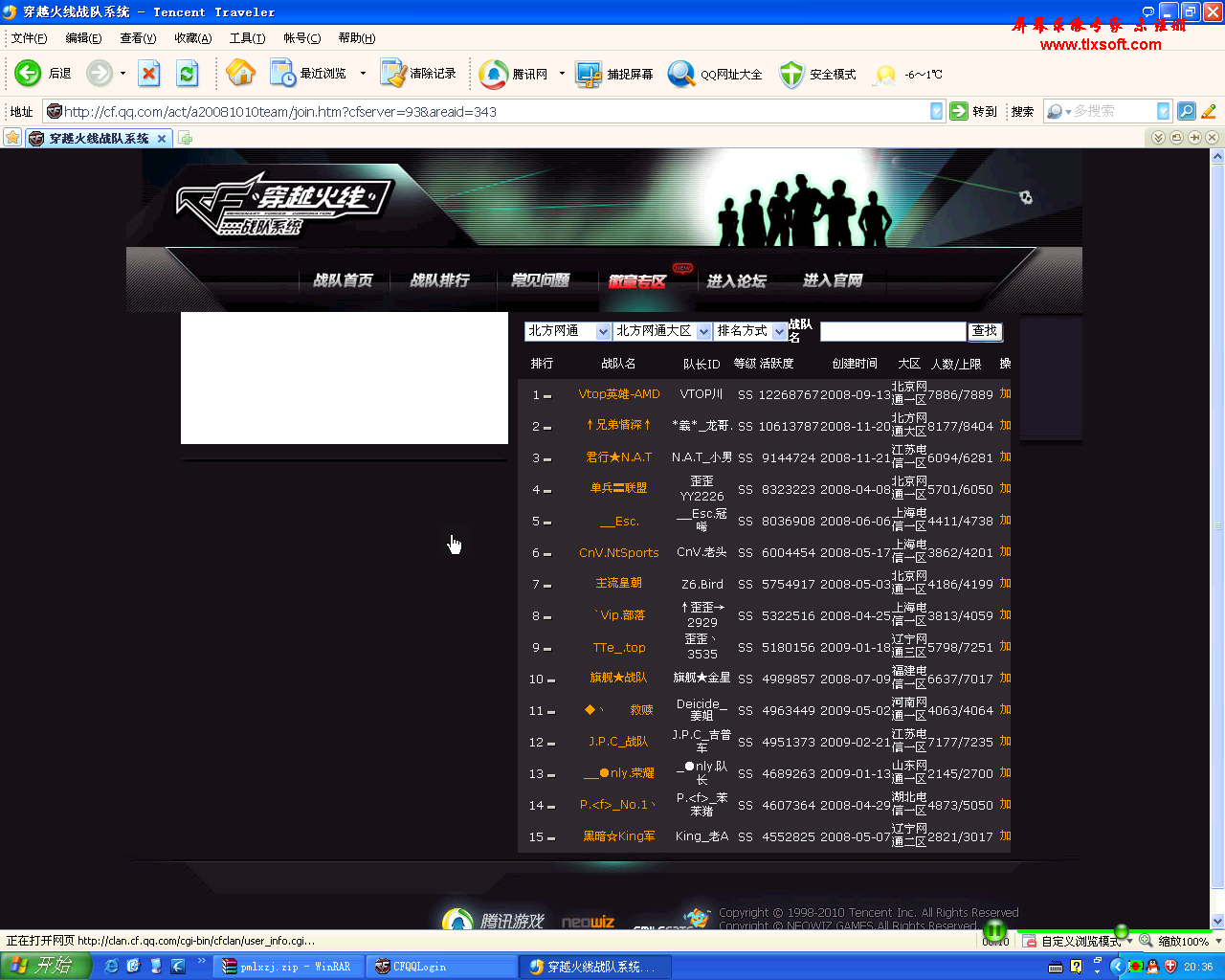Open 腾讯网 toolbar shortcut

tap(514, 74)
